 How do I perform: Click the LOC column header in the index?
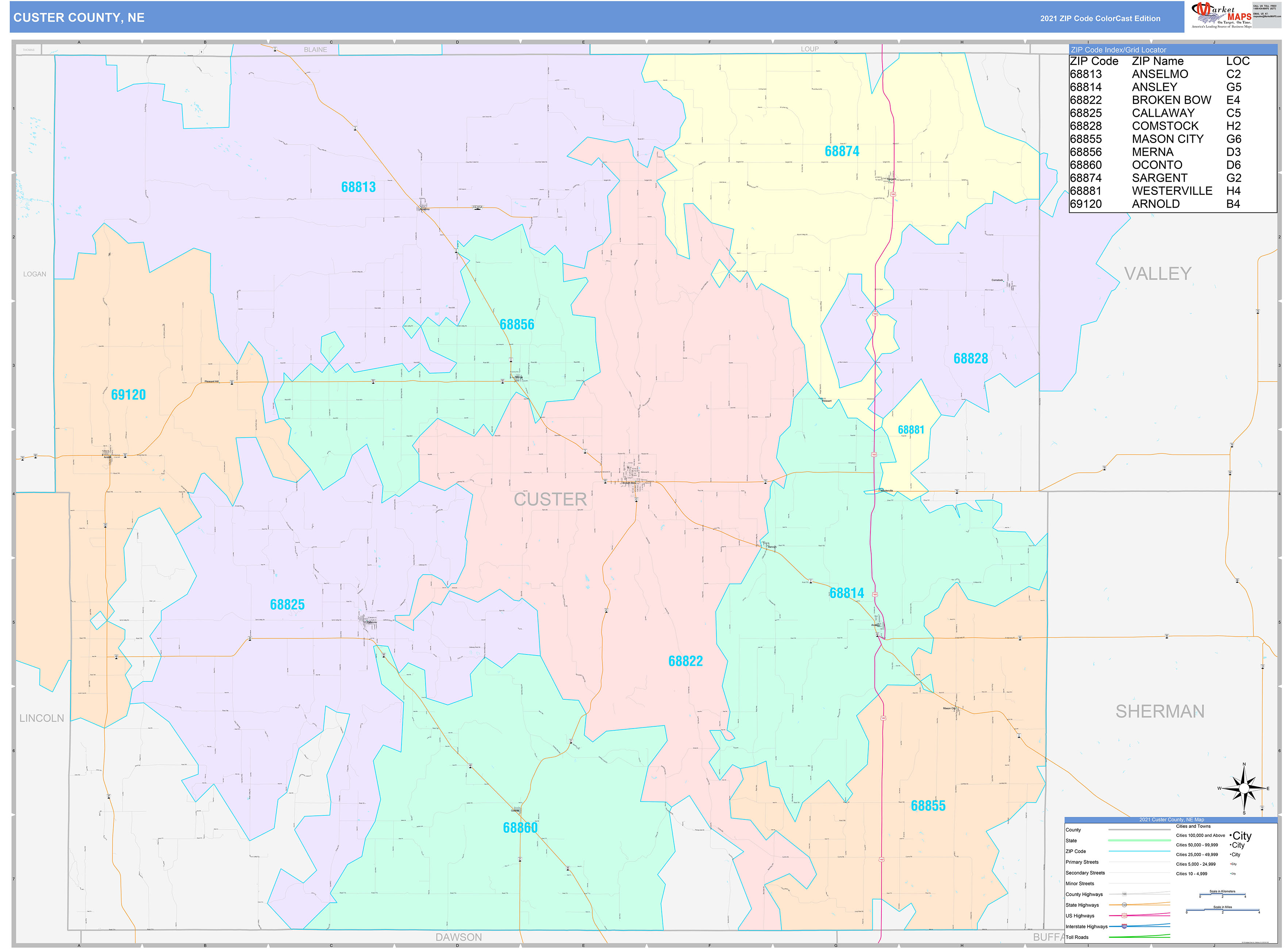pos(1237,61)
